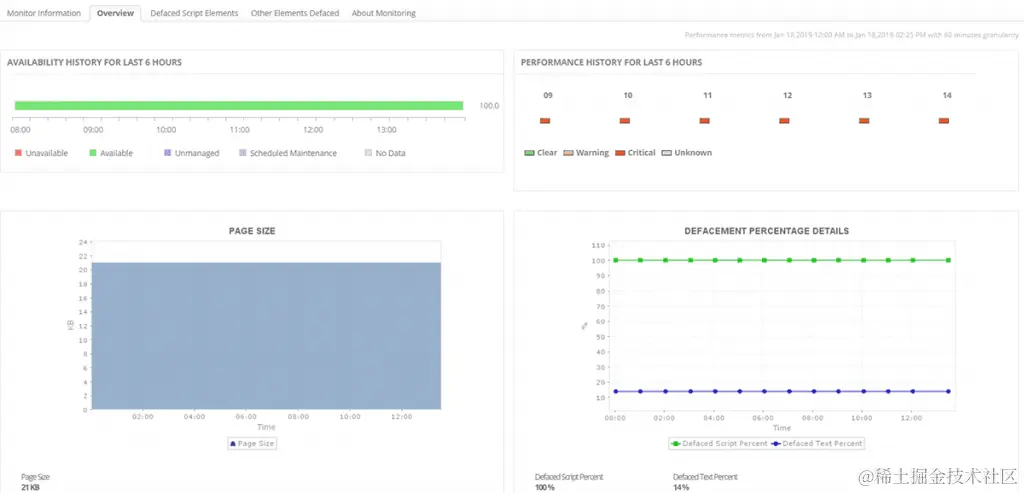The height and width of the screenshot is (493, 1024).
Task: Click the blue data point at 00:00
Action: pyautogui.click(x=615, y=391)
